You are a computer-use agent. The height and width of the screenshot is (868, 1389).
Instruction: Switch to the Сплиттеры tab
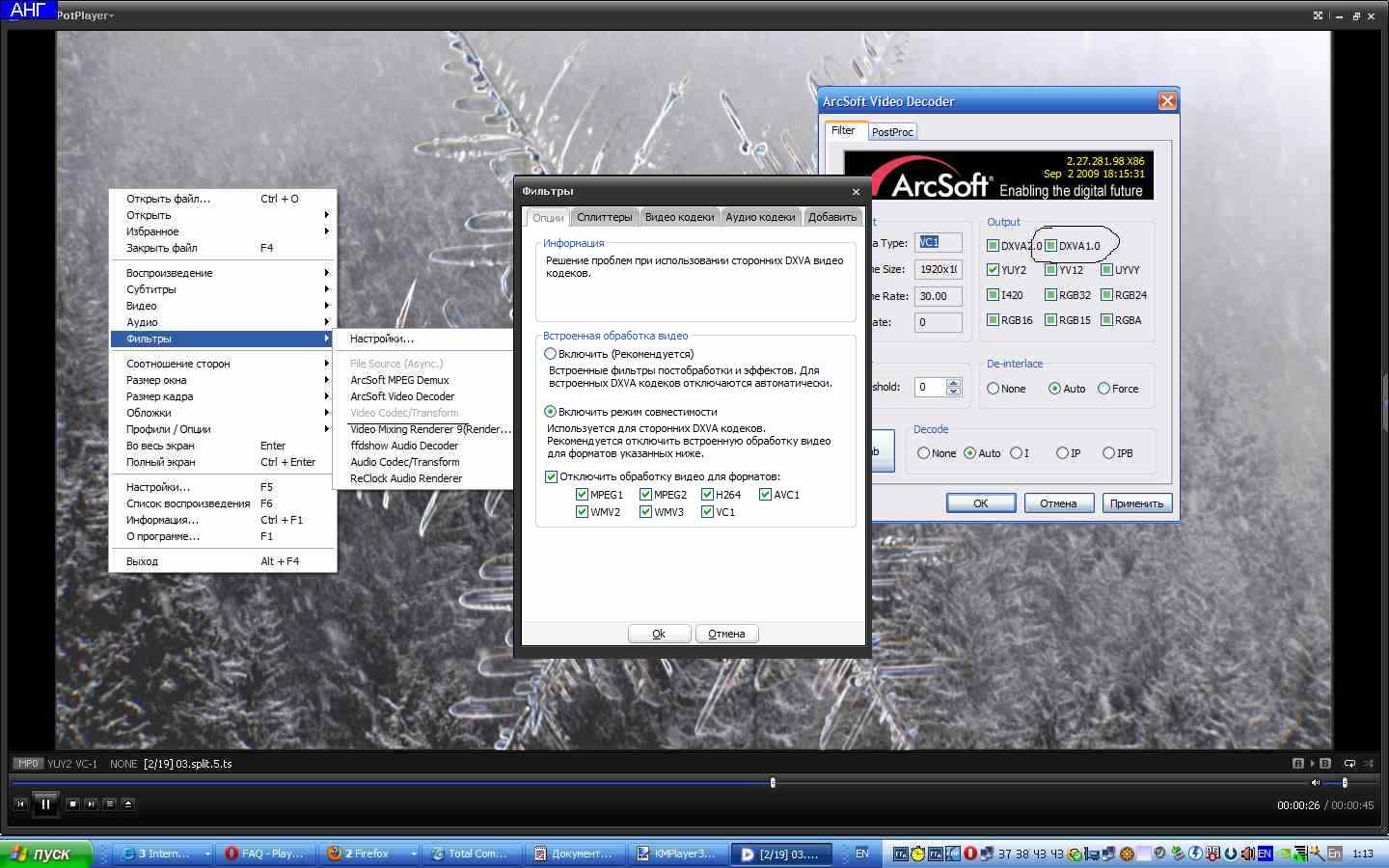[604, 217]
